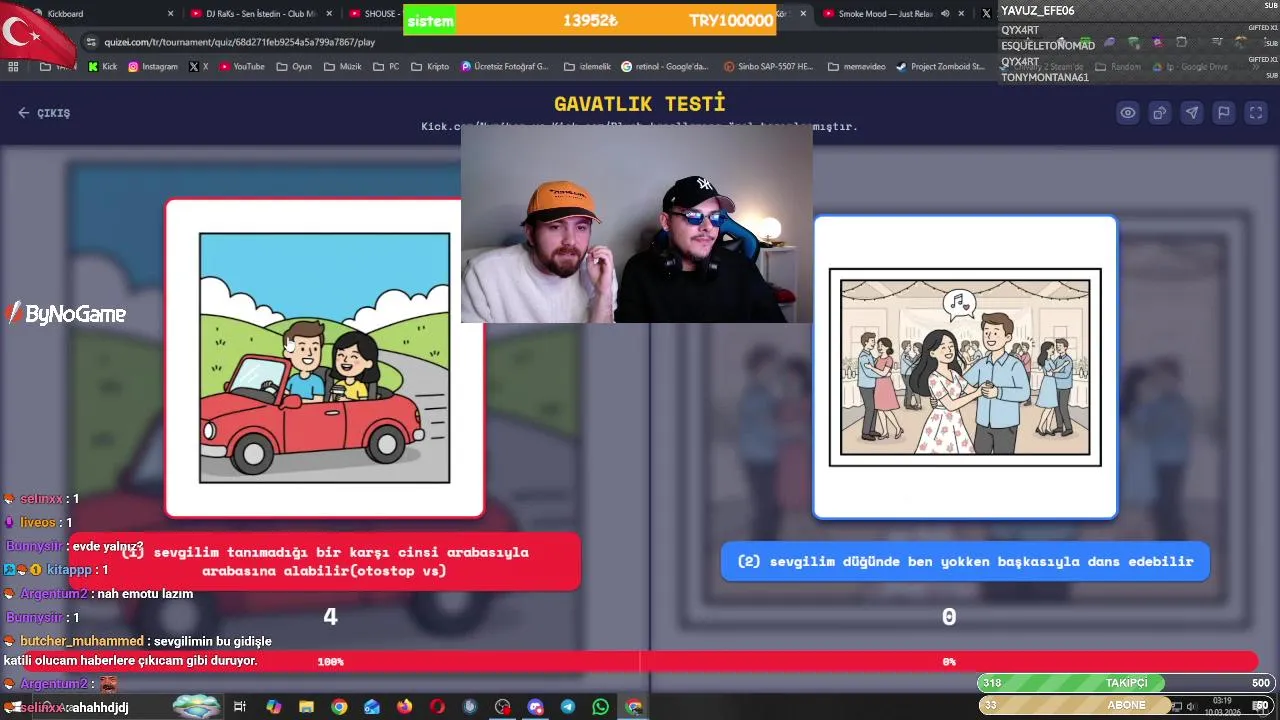Expand the Kripto bookmark folder
Viewport: 1280px width, 720px height.
[430, 67]
